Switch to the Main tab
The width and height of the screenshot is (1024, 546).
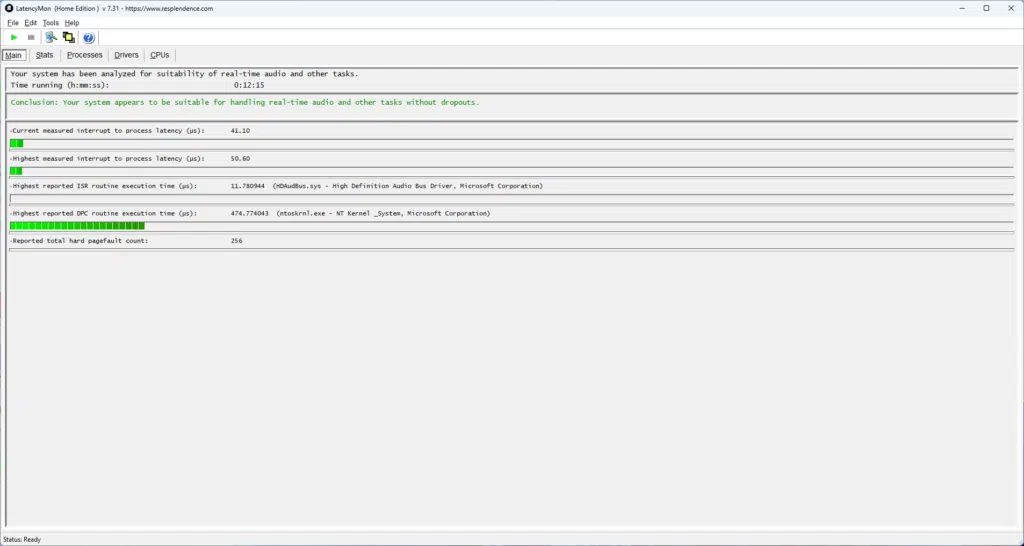(14, 55)
